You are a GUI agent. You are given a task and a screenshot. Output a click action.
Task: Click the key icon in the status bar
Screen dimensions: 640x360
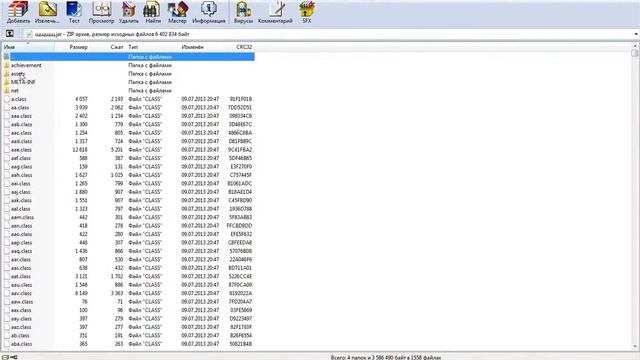click(14, 357)
